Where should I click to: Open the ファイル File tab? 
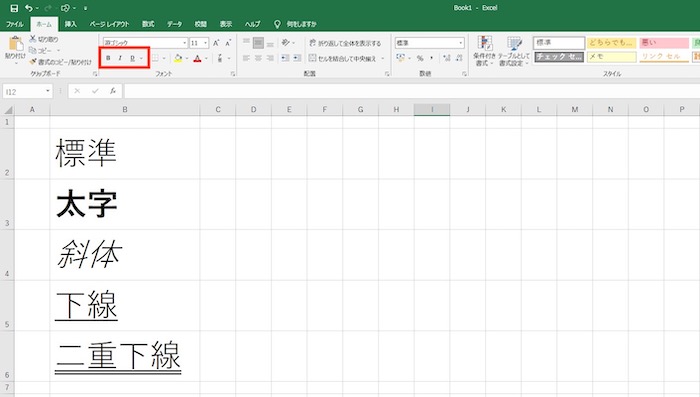(15, 24)
